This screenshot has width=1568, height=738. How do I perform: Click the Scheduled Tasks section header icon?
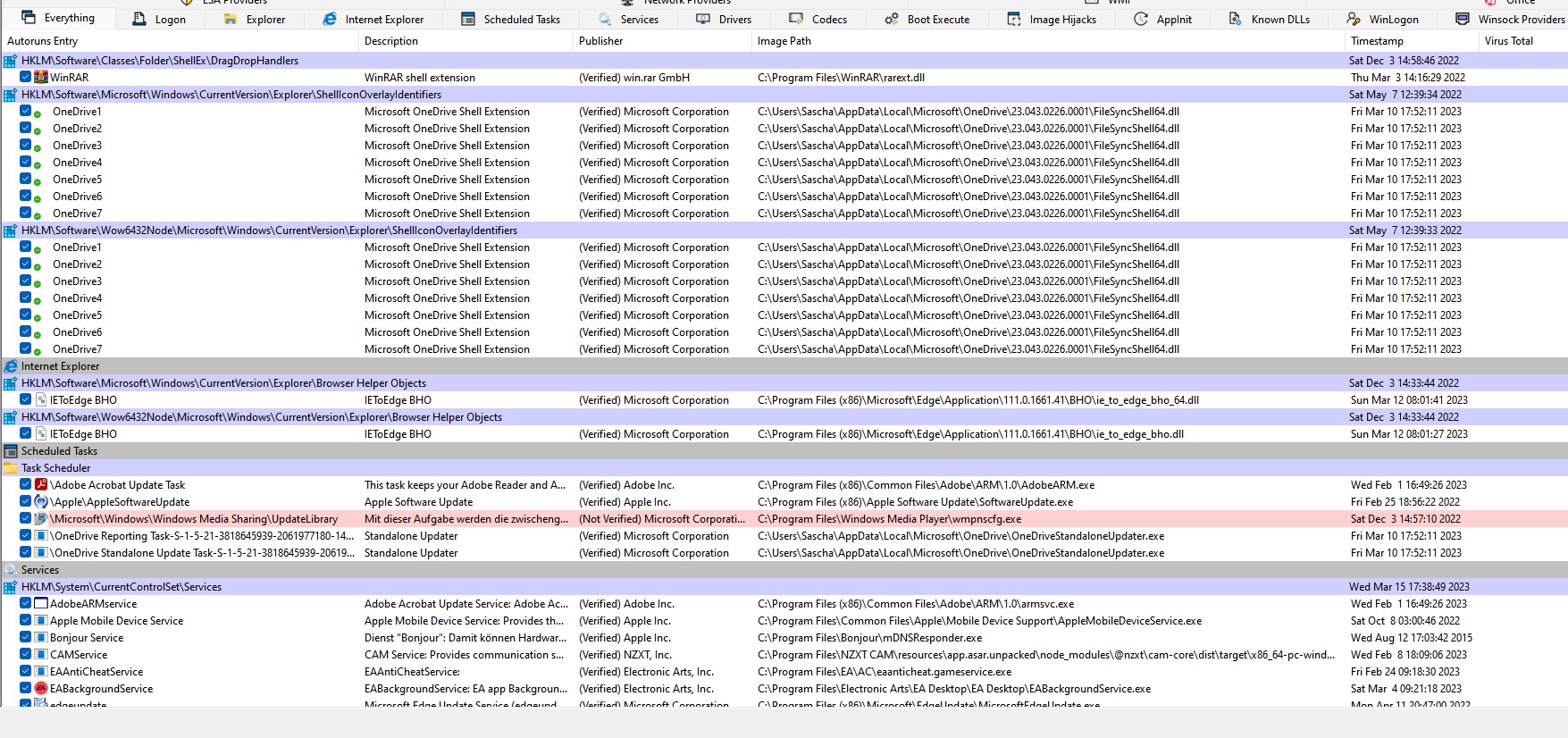[x=11, y=451]
